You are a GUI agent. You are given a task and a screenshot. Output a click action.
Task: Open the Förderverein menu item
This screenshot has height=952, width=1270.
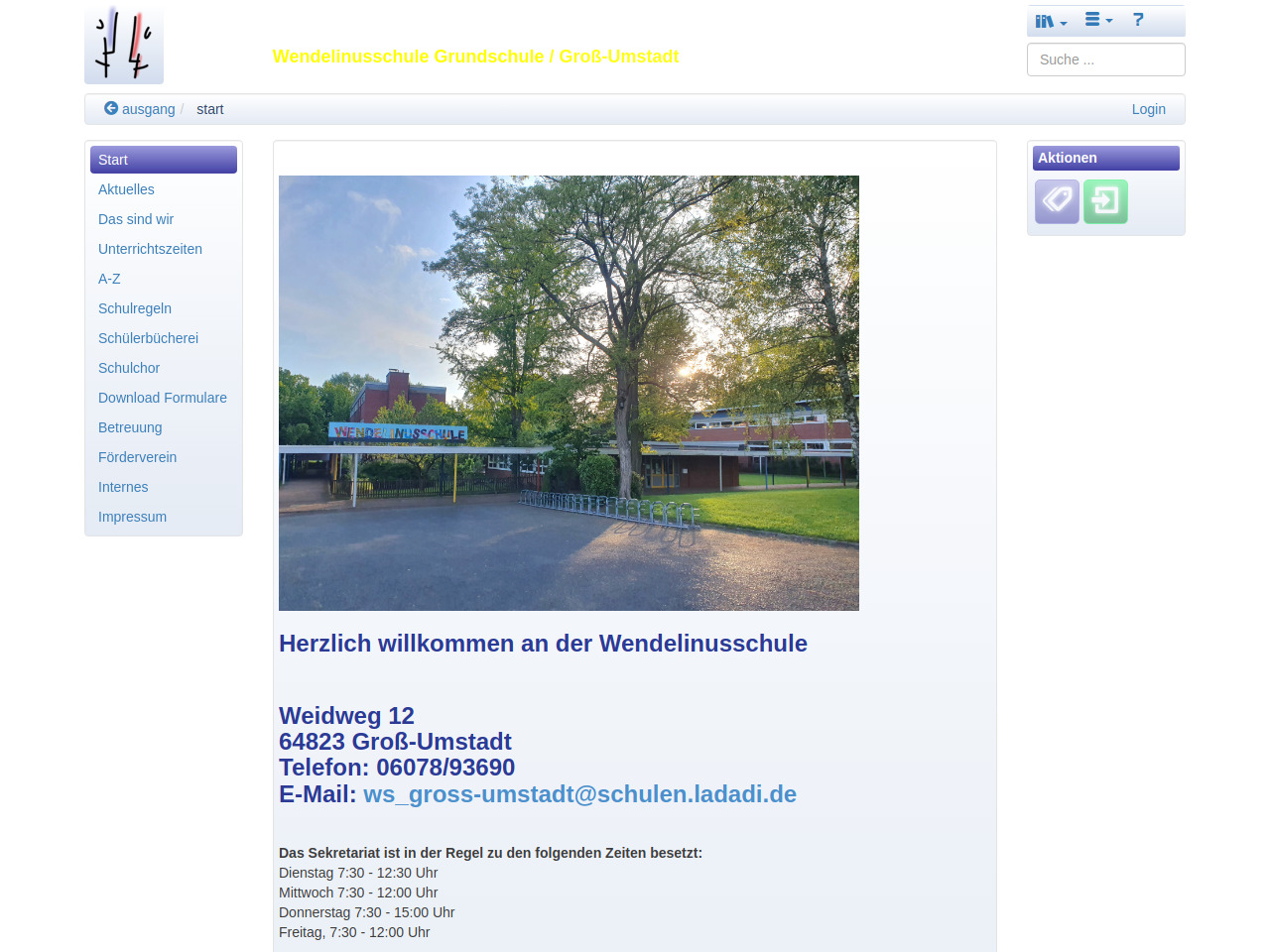point(137,457)
